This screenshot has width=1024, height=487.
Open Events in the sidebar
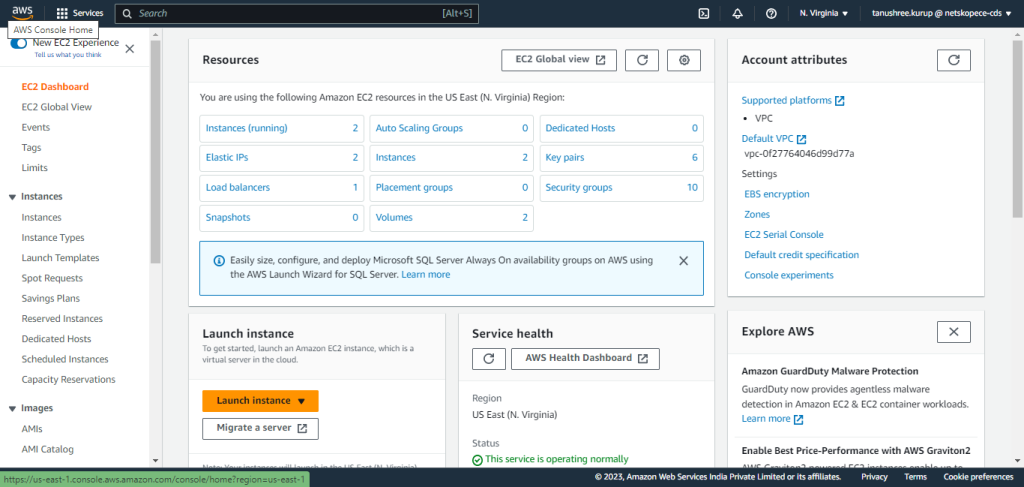tap(36, 127)
